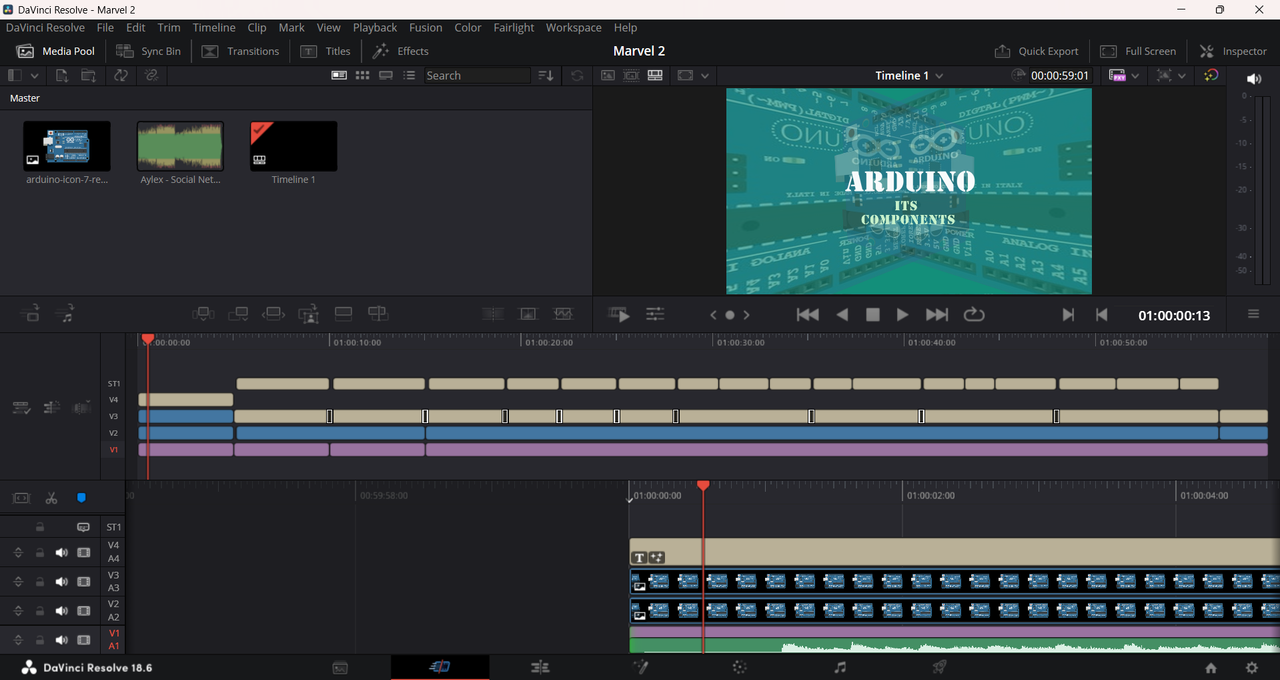Click the Source Overwrite icon
This screenshot has height=680, width=1280.
(x=377, y=314)
